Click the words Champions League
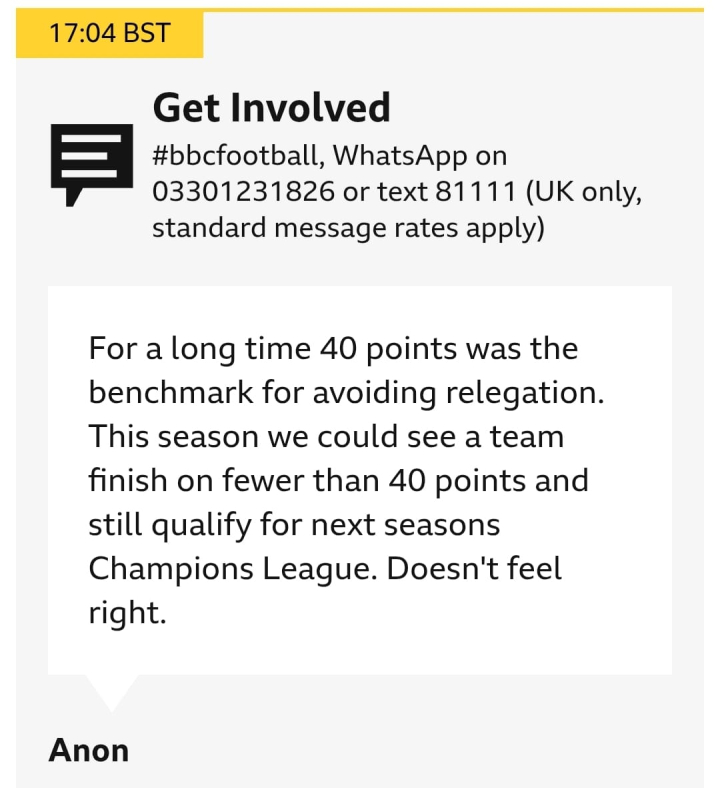Viewport: 720px width, 788px height. (233, 570)
